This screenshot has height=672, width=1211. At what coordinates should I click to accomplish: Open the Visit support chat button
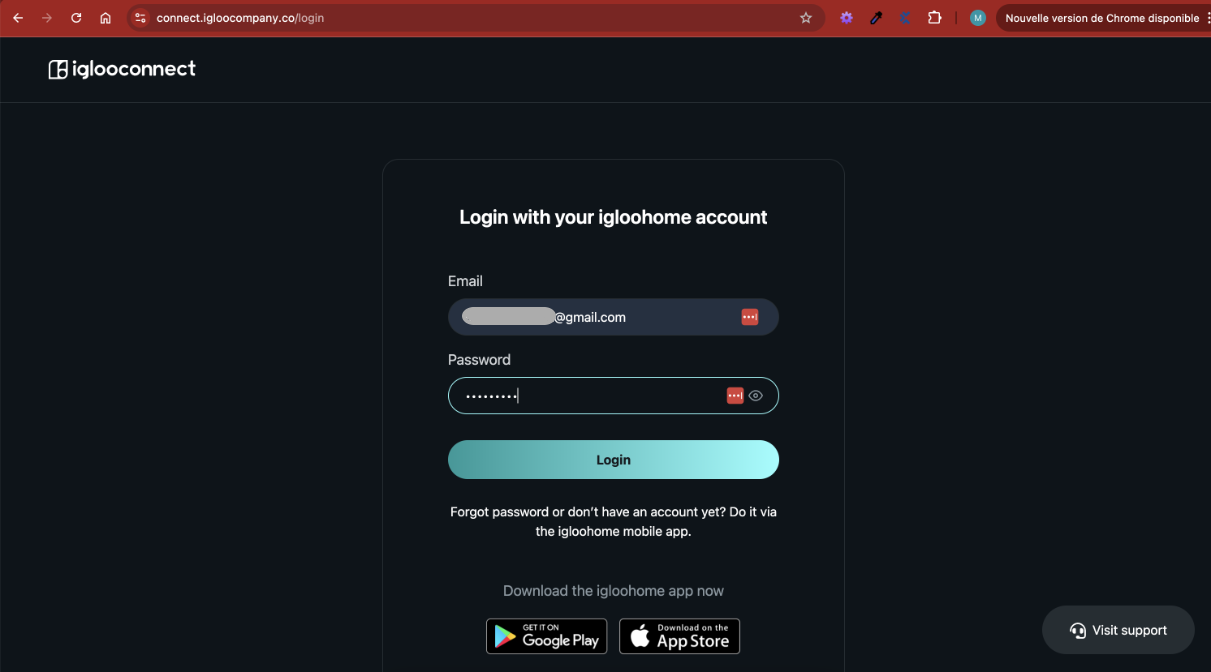[x=1118, y=630]
